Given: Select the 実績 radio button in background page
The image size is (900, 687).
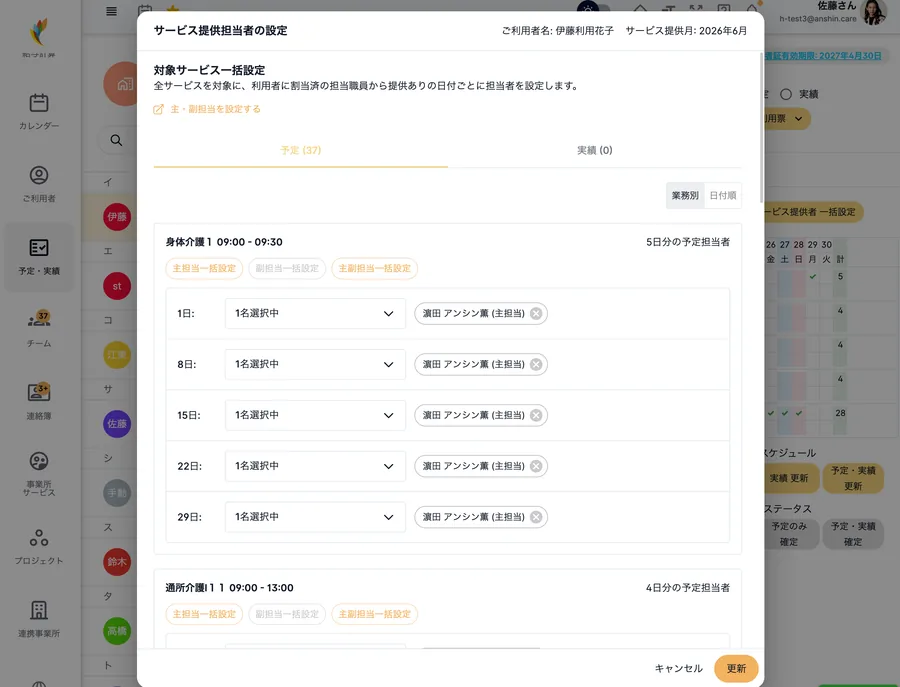Looking at the screenshot, I should [x=786, y=94].
